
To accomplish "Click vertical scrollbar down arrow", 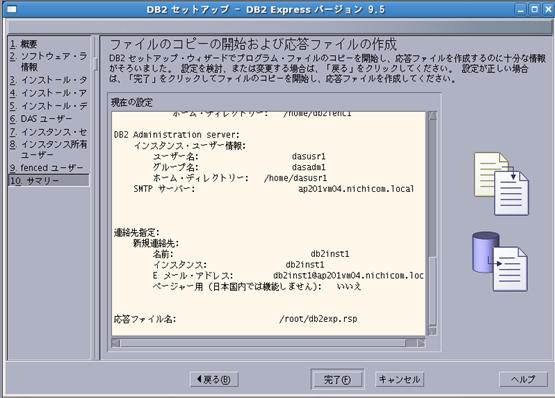I will (432, 331).
